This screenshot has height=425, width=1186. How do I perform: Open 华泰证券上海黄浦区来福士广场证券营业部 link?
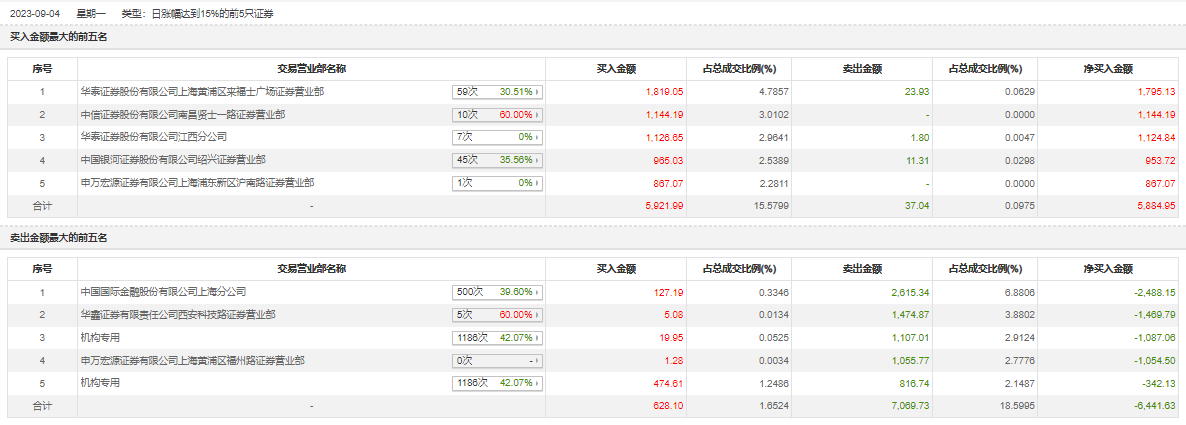(x=202, y=91)
